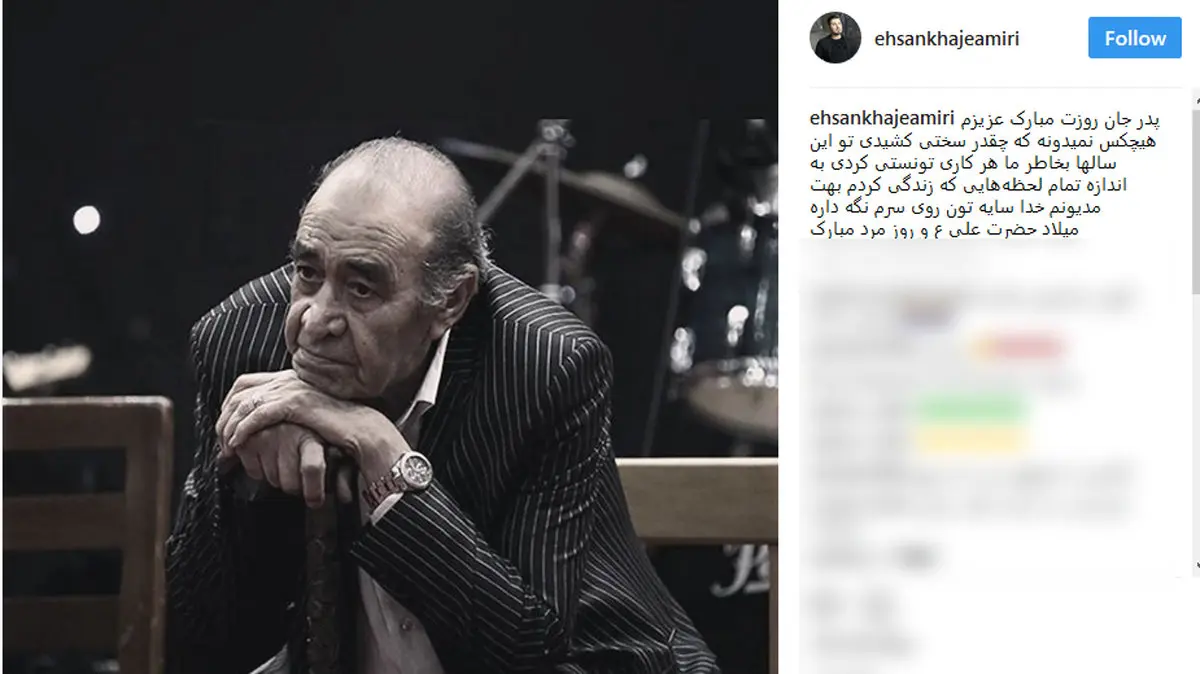Click the bright stage light at the photo's left
The width and height of the screenshot is (1200, 674).
[86, 219]
